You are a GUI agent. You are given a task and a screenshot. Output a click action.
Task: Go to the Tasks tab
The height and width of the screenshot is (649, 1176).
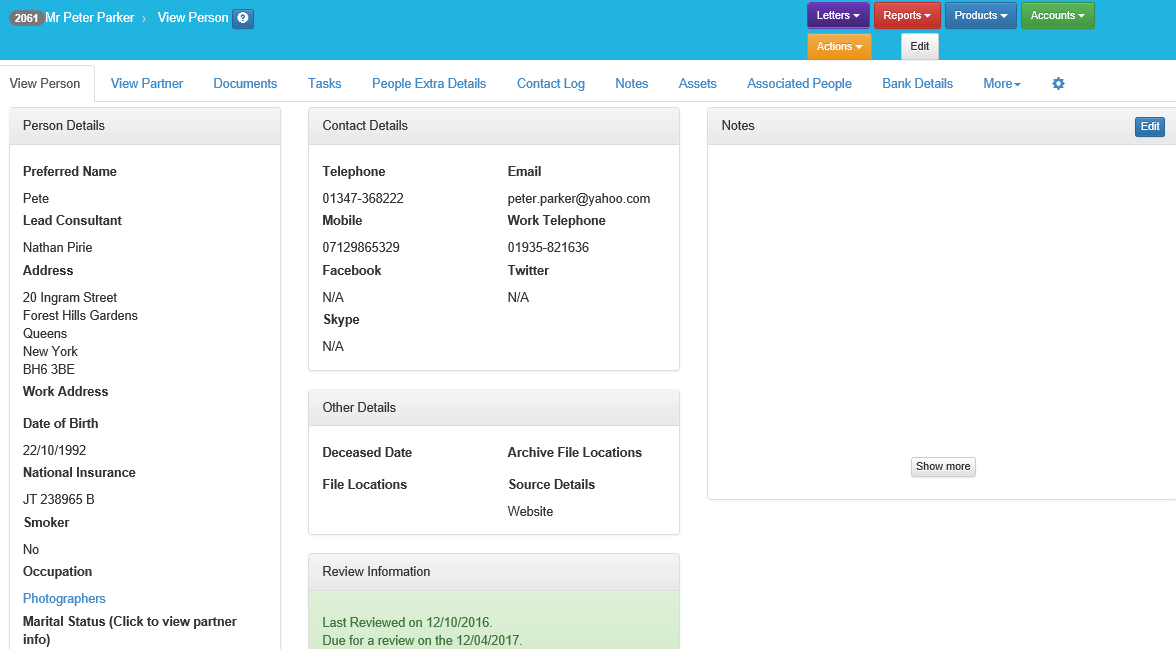tap(324, 84)
